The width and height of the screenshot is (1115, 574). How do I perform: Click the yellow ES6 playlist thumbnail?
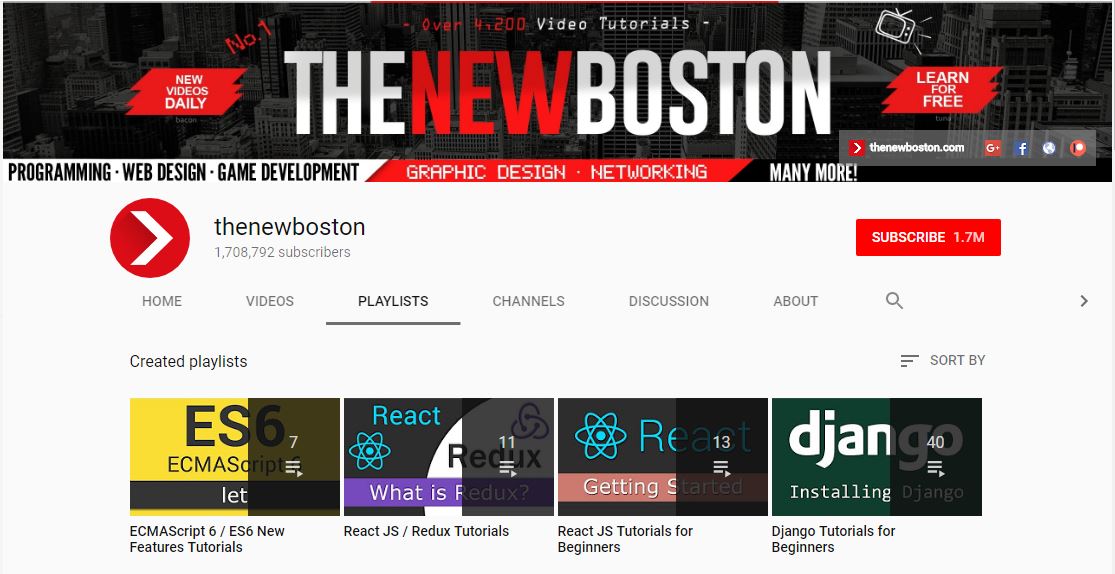tap(235, 457)
